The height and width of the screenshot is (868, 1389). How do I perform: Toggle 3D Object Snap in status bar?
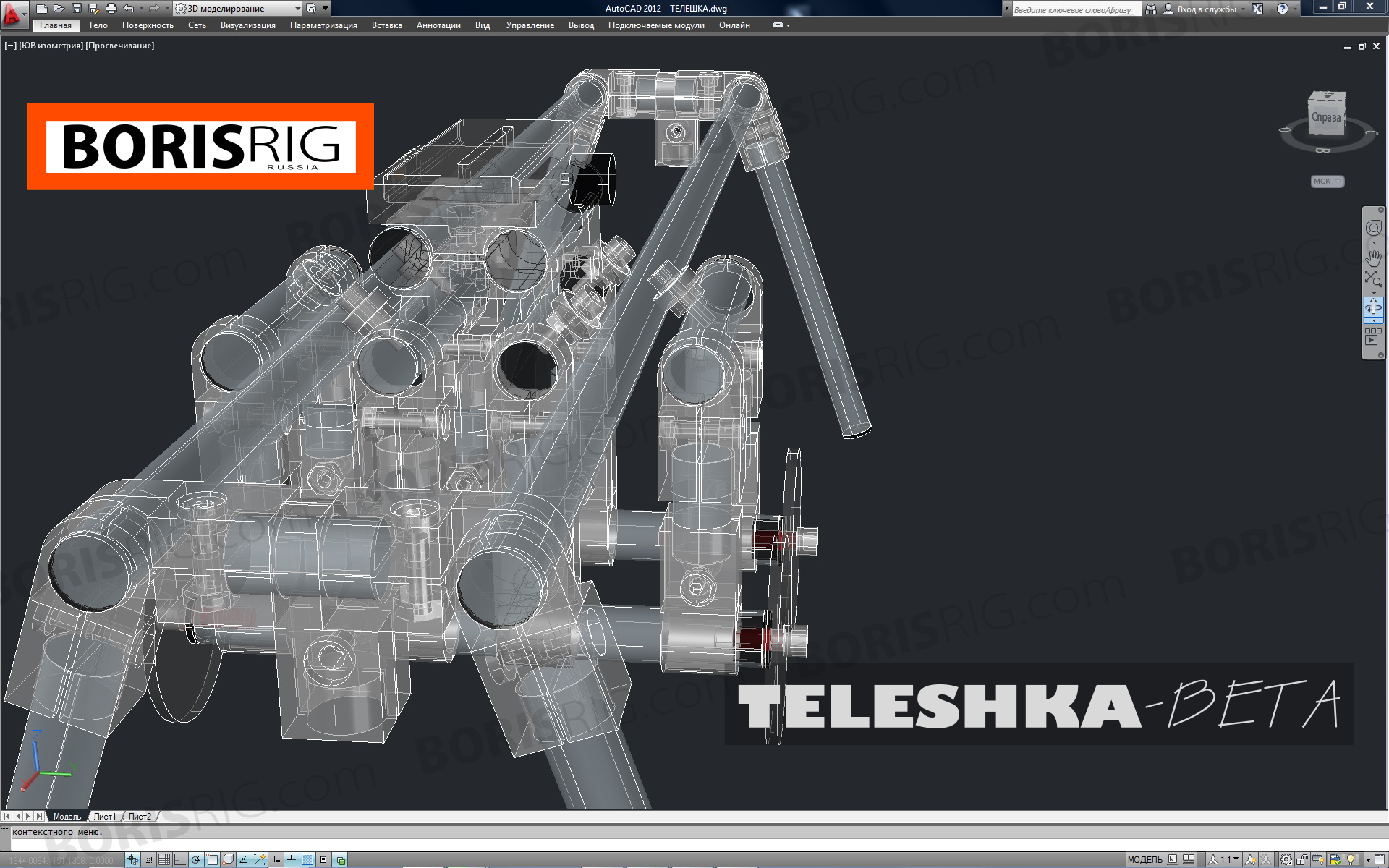coord(228,859)
